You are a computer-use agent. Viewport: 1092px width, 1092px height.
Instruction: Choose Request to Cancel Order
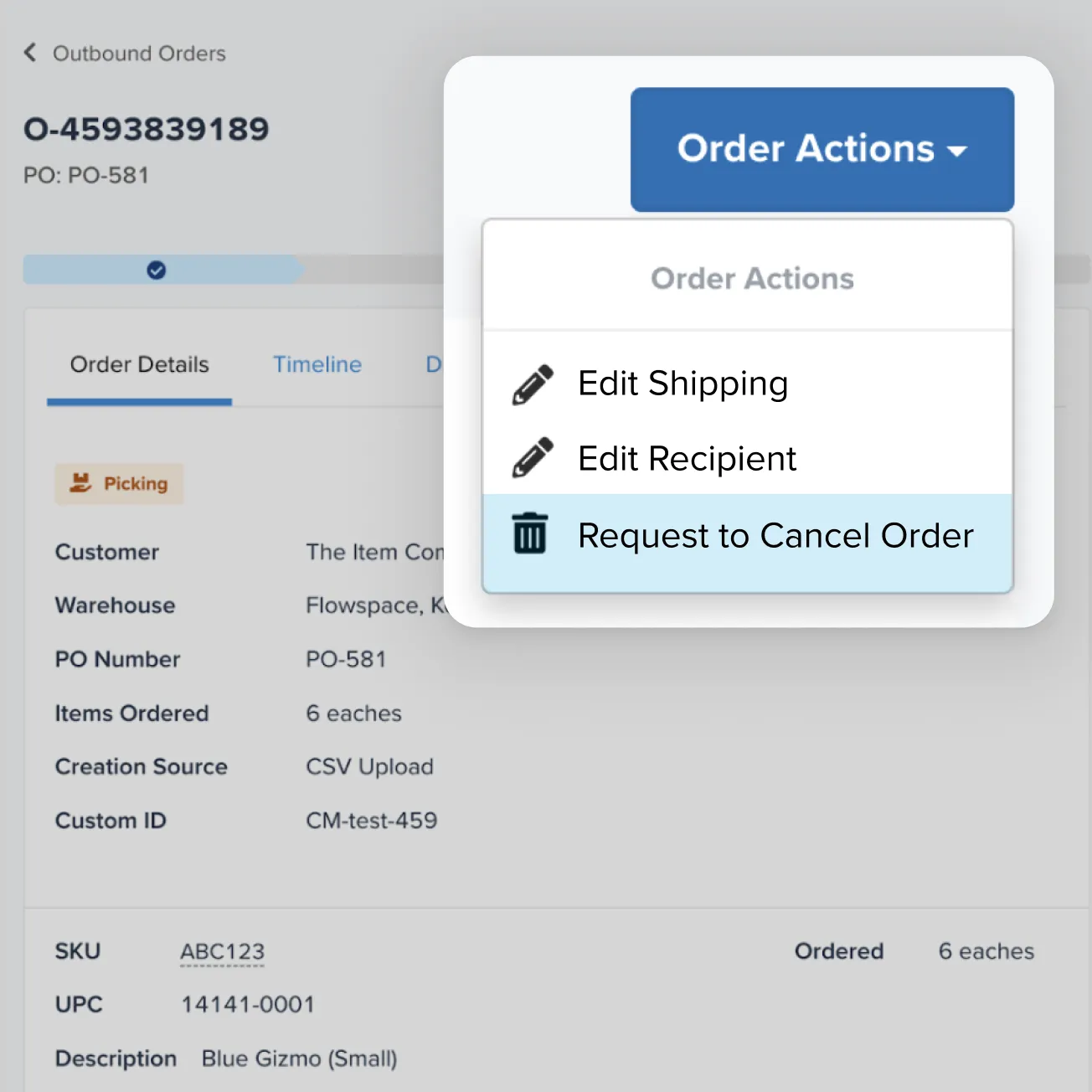(x=775, y=535)
